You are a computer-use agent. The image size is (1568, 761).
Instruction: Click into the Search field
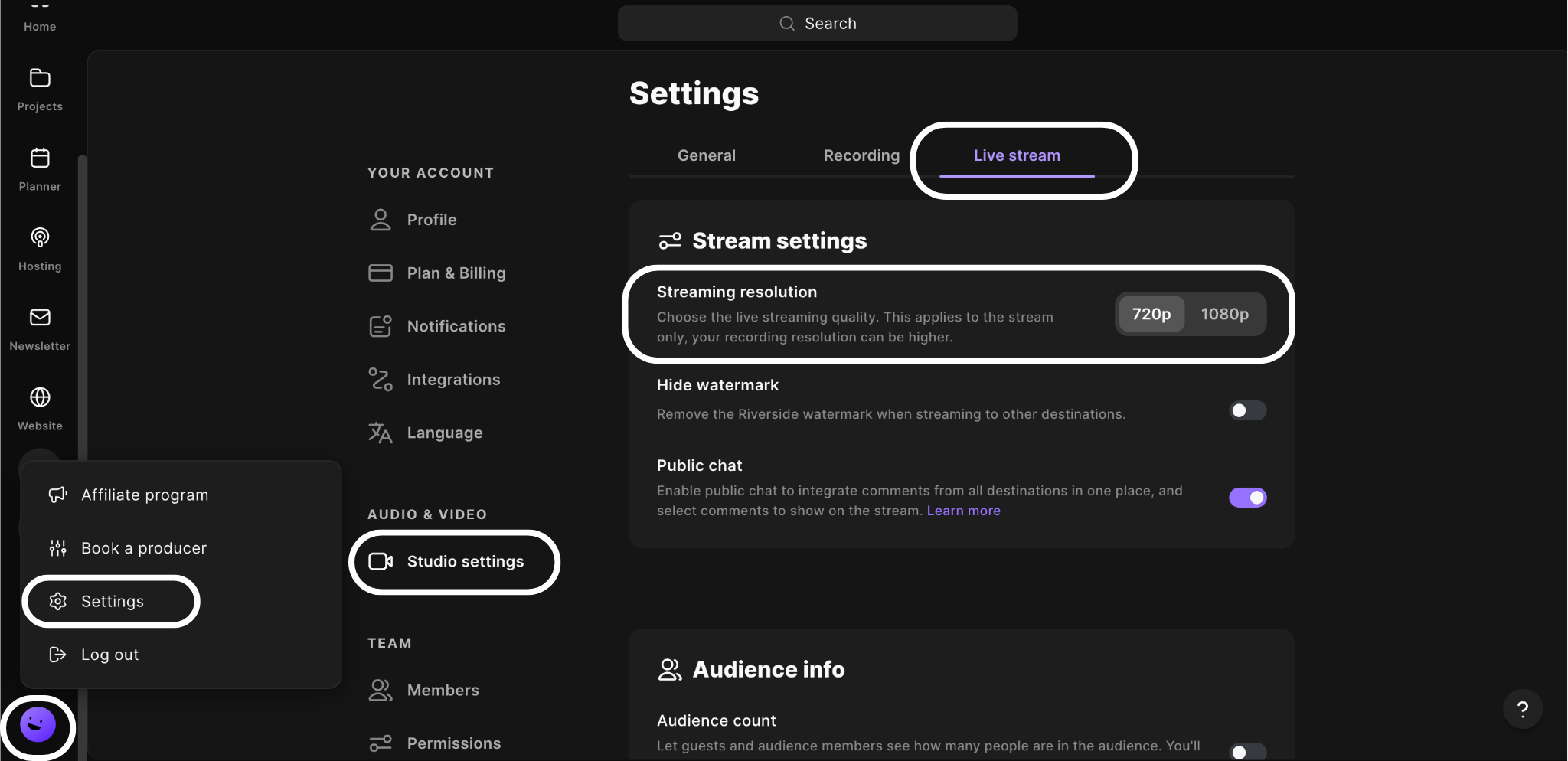click(817, 24)
